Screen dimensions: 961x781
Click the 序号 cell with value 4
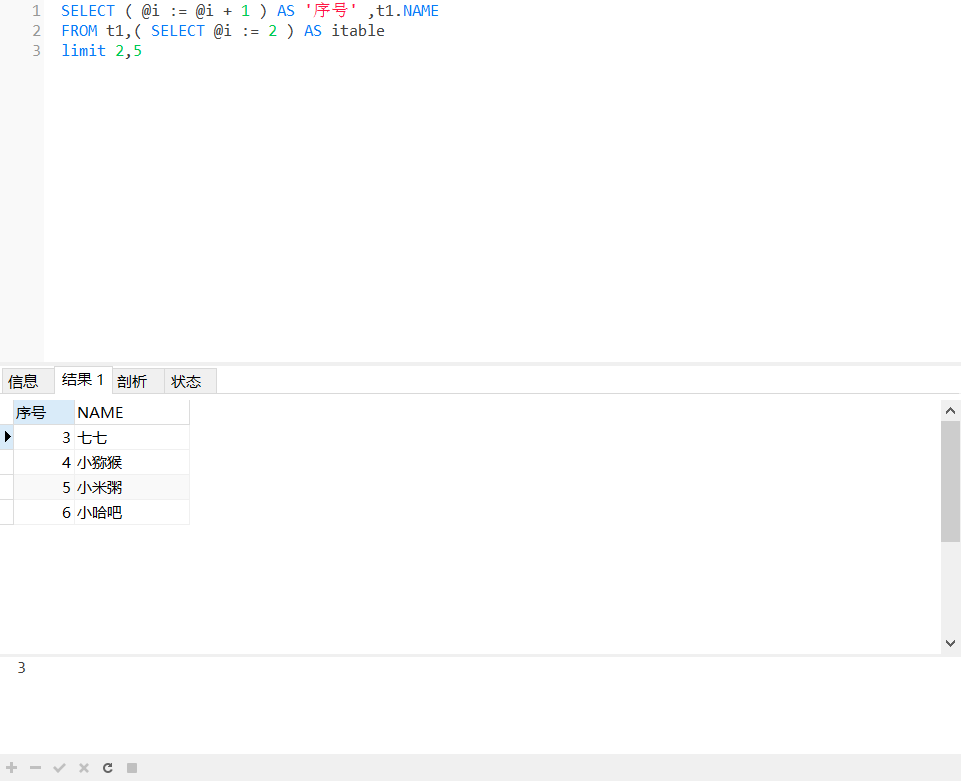click(x=44, y=462)
